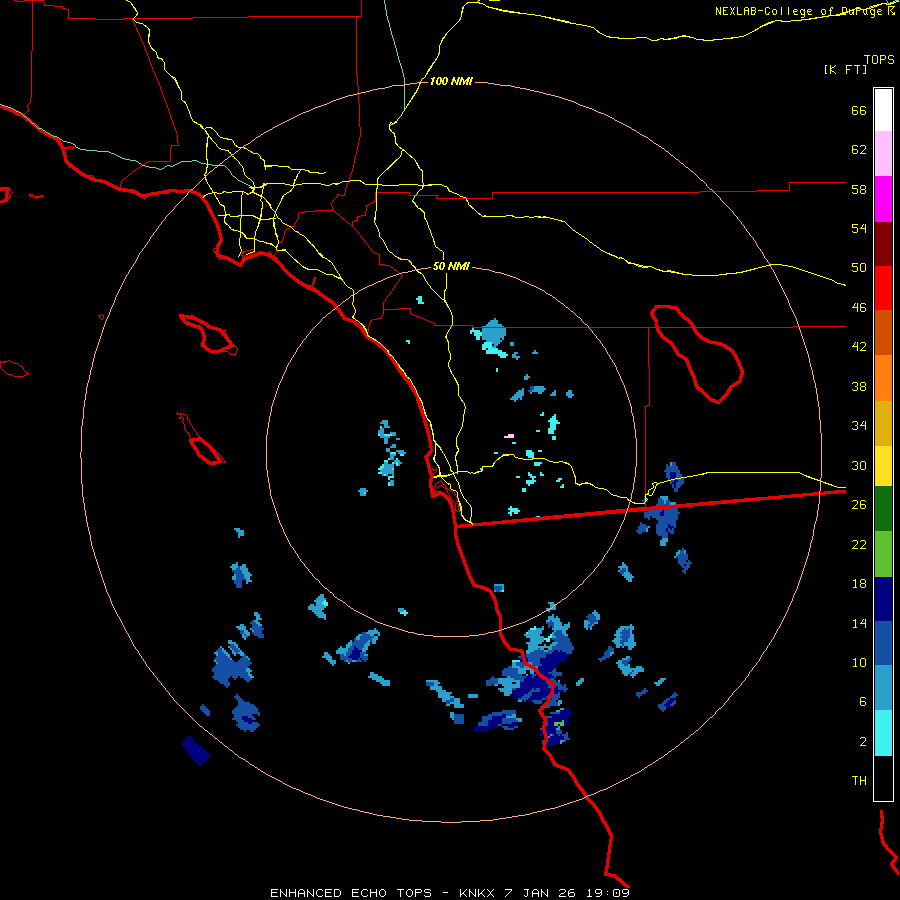Select the light green legend swatch
This screenshot has height=900, width=900.
click(x=883, y=554)
